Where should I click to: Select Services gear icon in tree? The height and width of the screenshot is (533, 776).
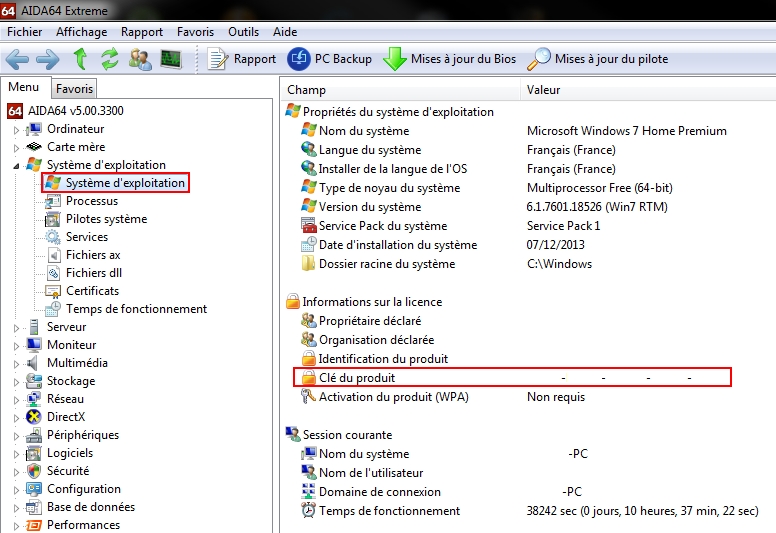tap(52, 237)
